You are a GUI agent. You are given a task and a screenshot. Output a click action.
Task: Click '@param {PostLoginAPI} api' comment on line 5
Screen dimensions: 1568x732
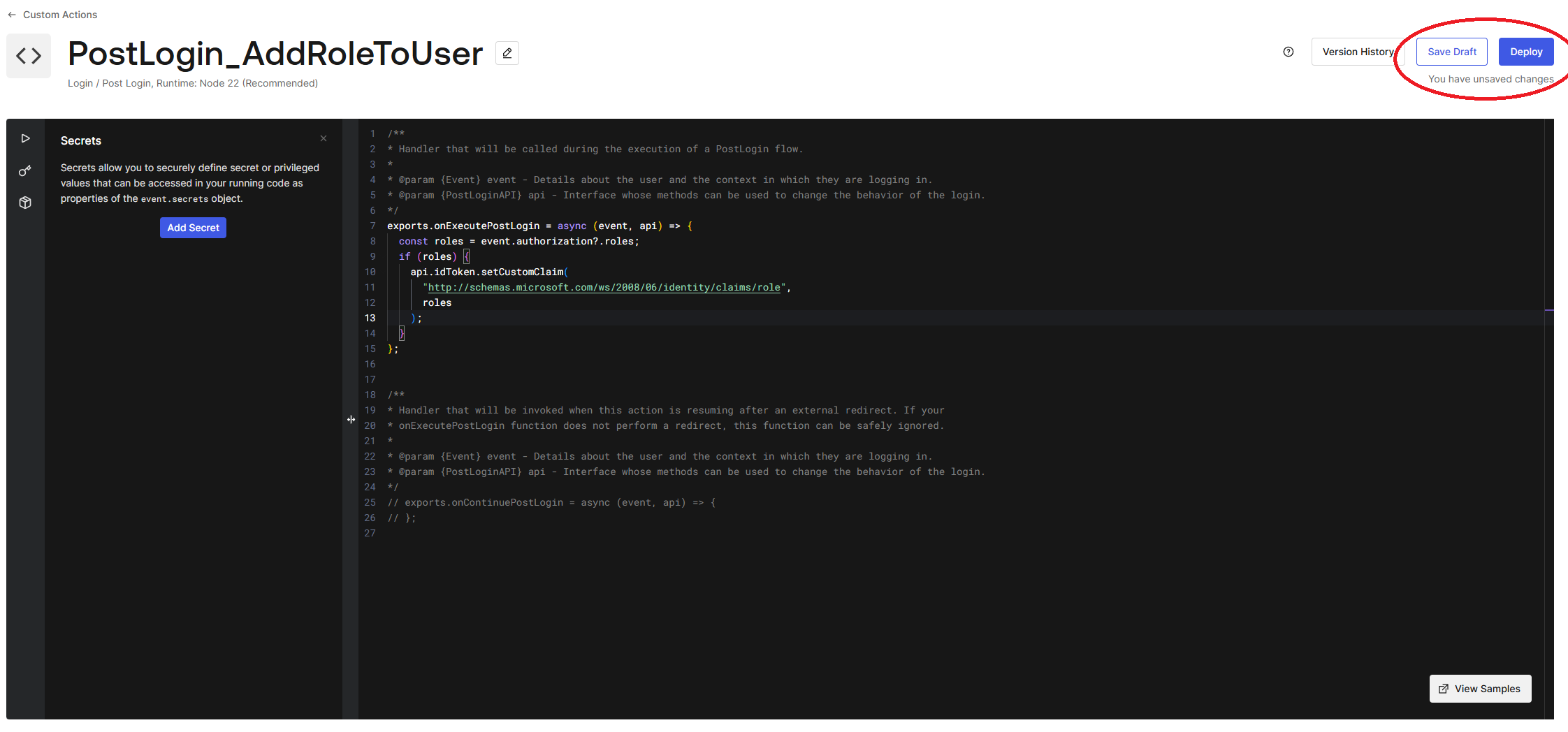pos(686,195)
